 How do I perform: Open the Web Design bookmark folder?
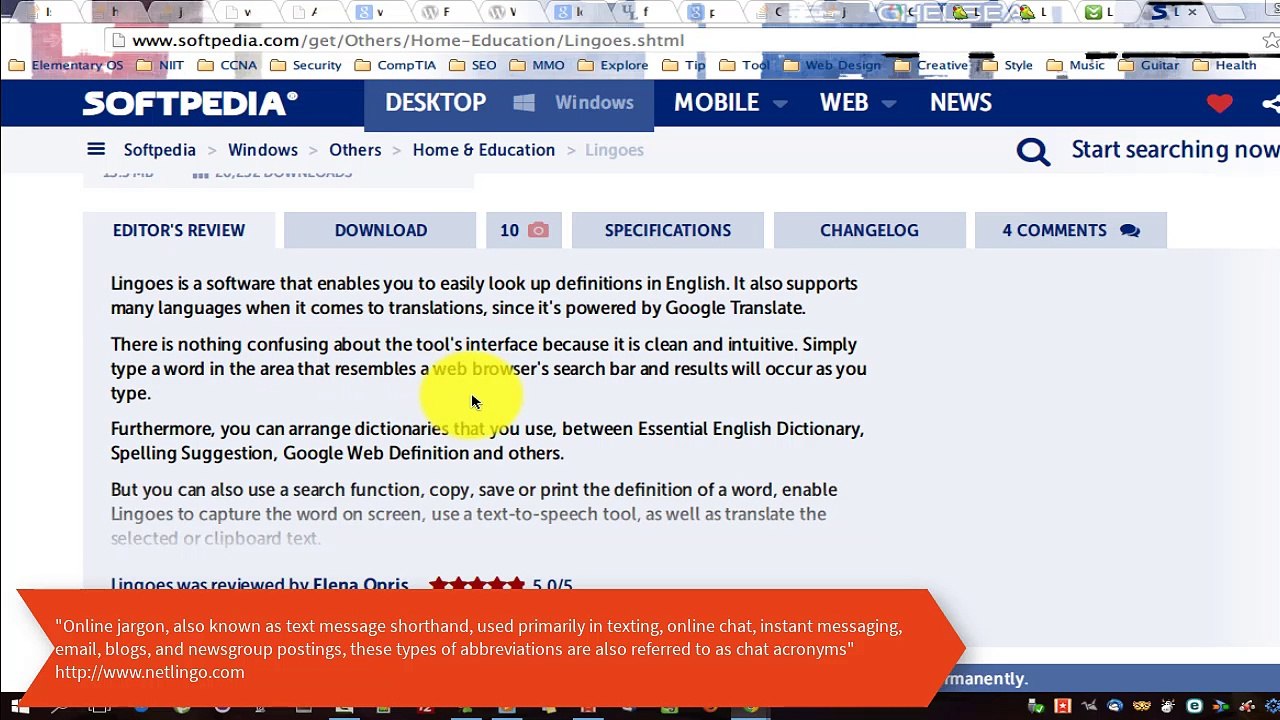pos(832,65)
